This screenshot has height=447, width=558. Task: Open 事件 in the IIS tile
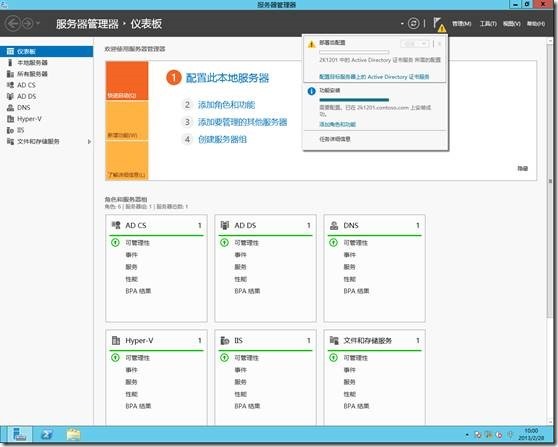pyautogui.click(x=240, y=370)
